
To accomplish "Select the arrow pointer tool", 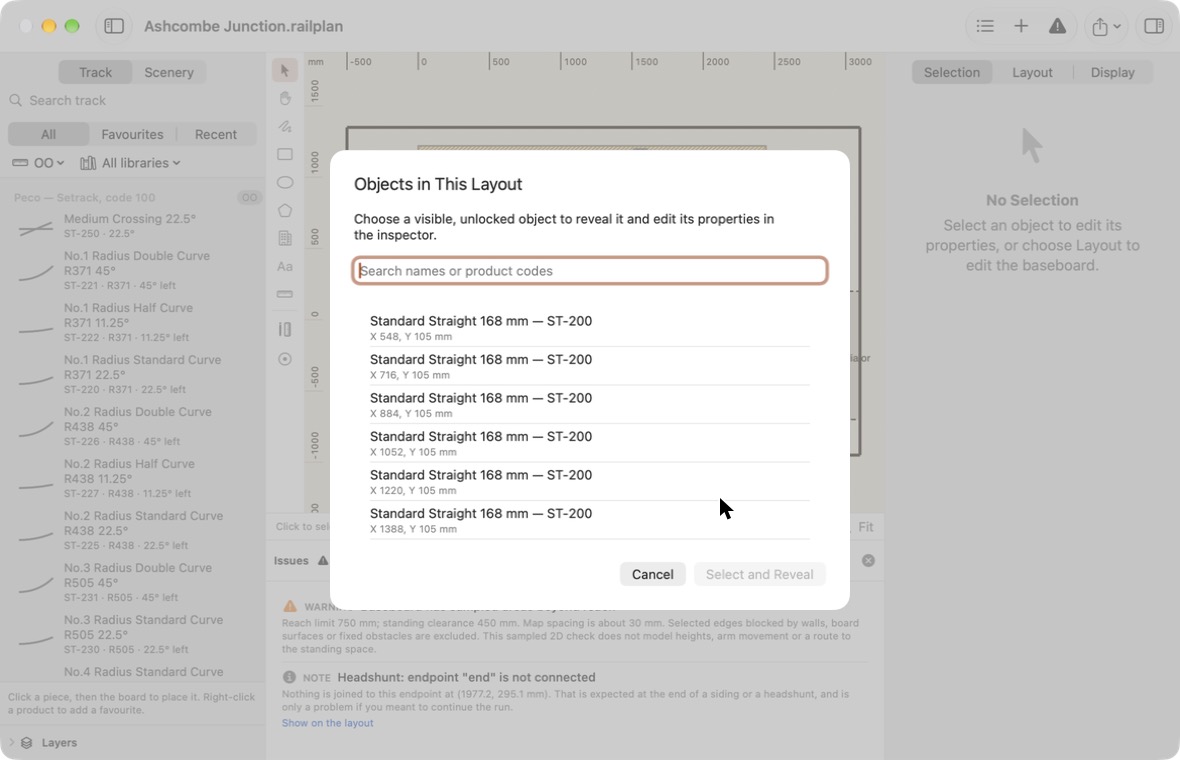I will pyautogui.click(x=284, y=70).
